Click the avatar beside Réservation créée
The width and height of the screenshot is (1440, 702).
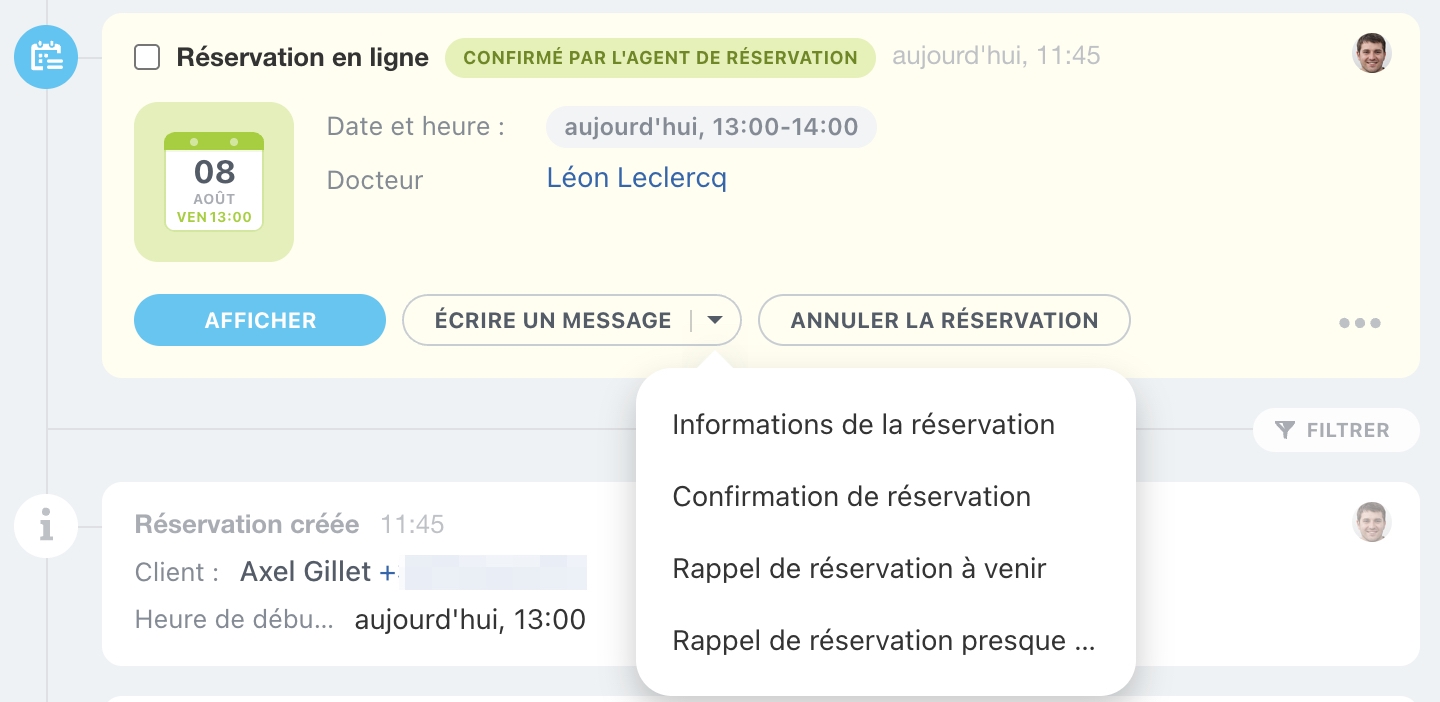click(x=1372, y=522)
